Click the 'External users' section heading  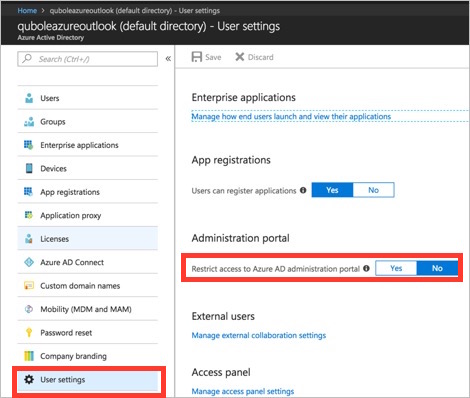pos(223,316)
